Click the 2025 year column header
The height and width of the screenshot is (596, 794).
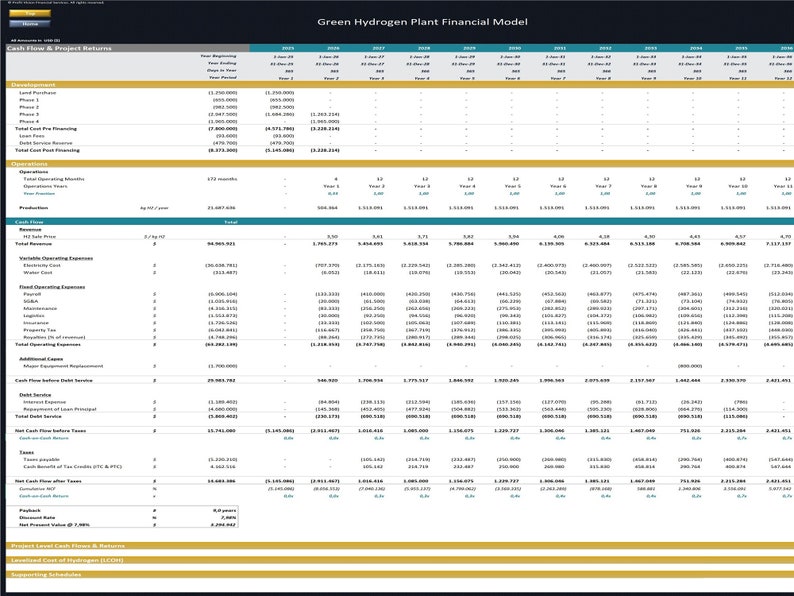[288, 48]
